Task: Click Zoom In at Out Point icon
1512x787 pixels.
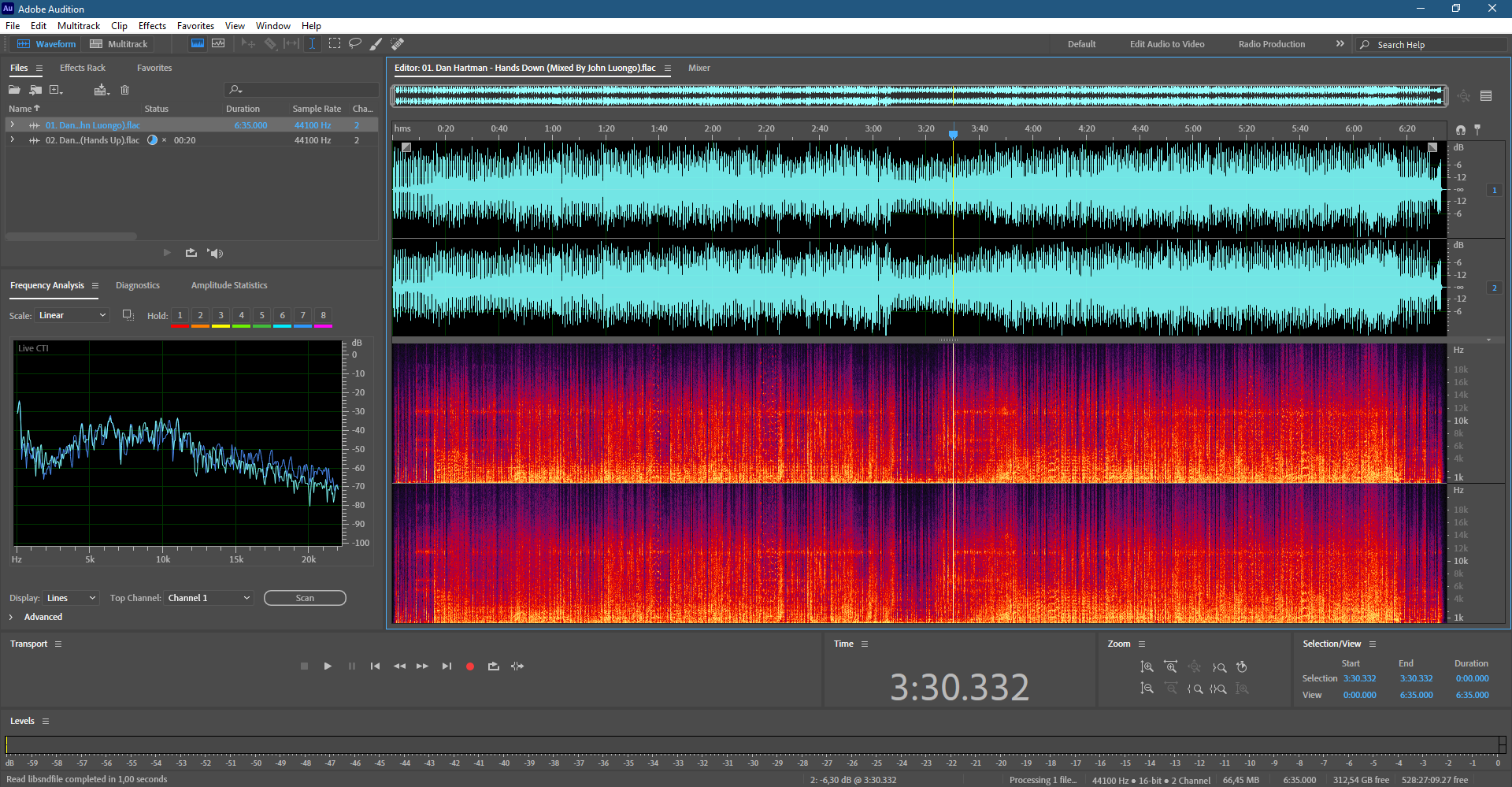Action: [x=1219, y=667]
